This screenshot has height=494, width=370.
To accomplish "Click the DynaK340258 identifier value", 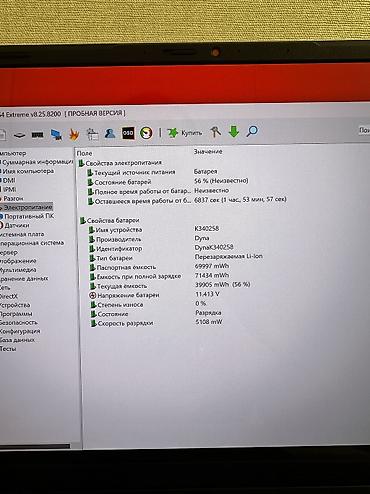I will point(214,247).
